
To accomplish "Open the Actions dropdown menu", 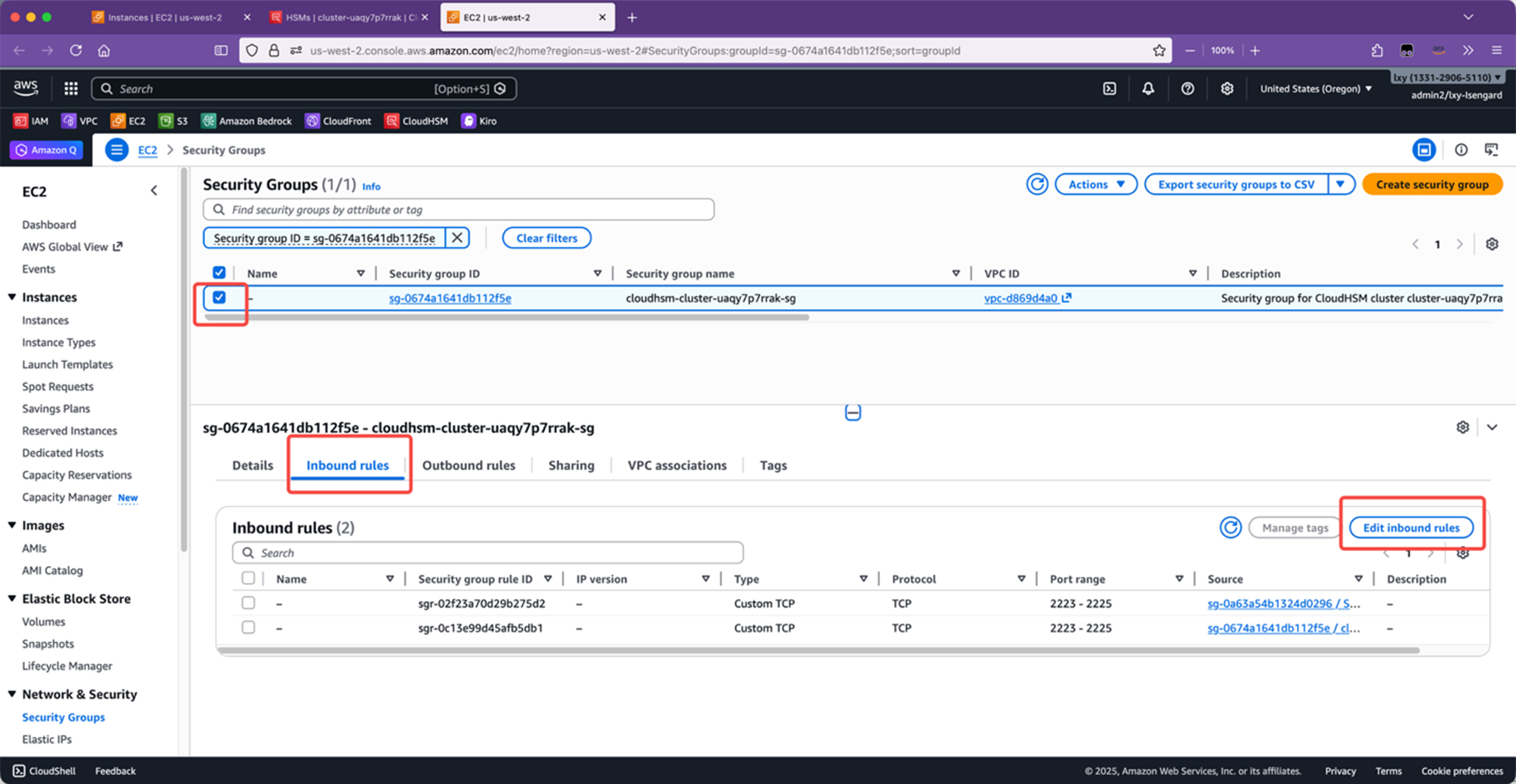I will [x=1096, y=184].
